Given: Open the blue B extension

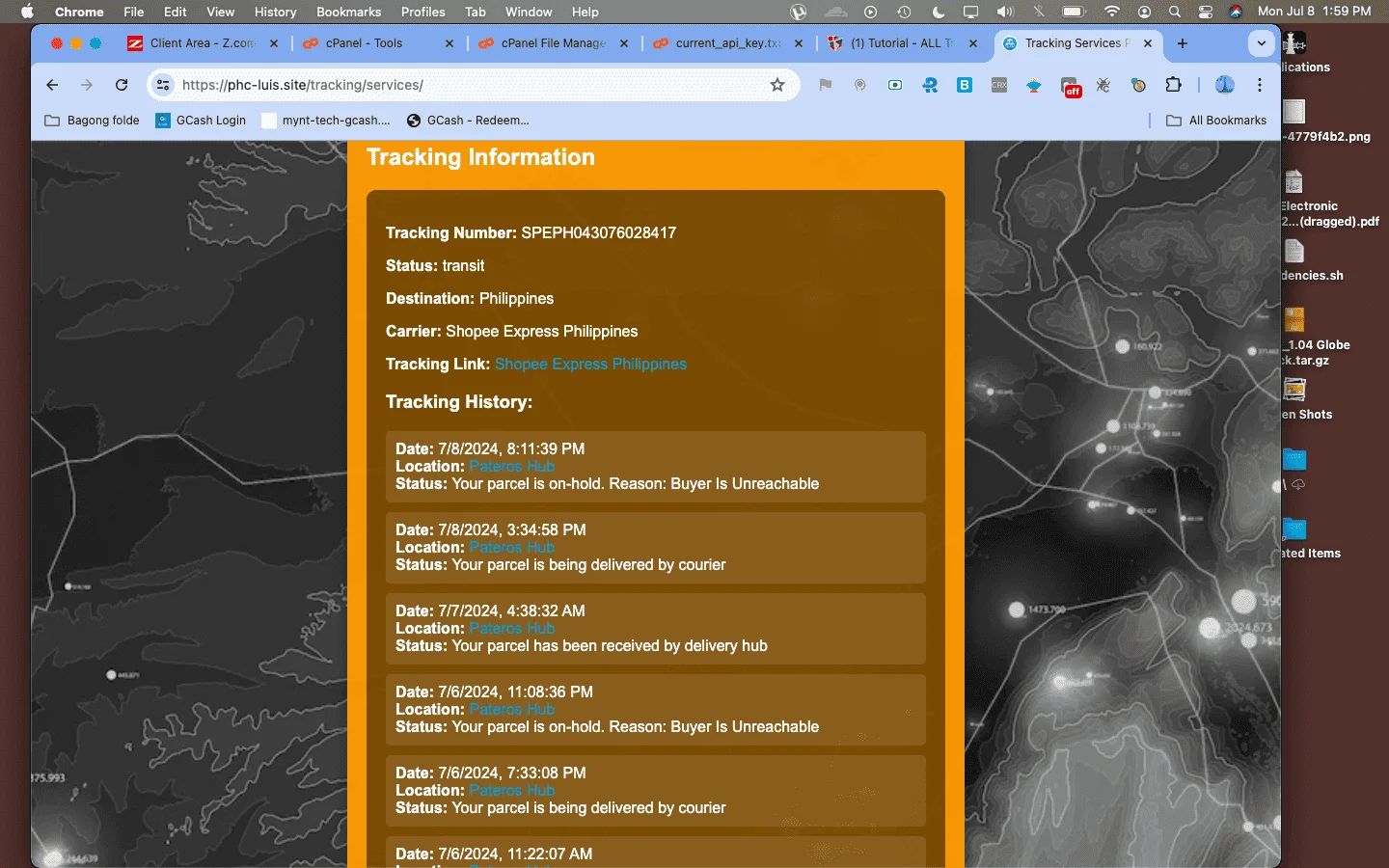Looking at the screenshot, I should (965, 85).
